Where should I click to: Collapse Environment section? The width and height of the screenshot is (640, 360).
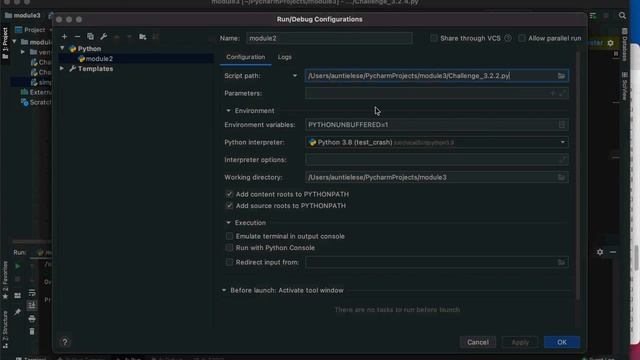tap(228, 111)
